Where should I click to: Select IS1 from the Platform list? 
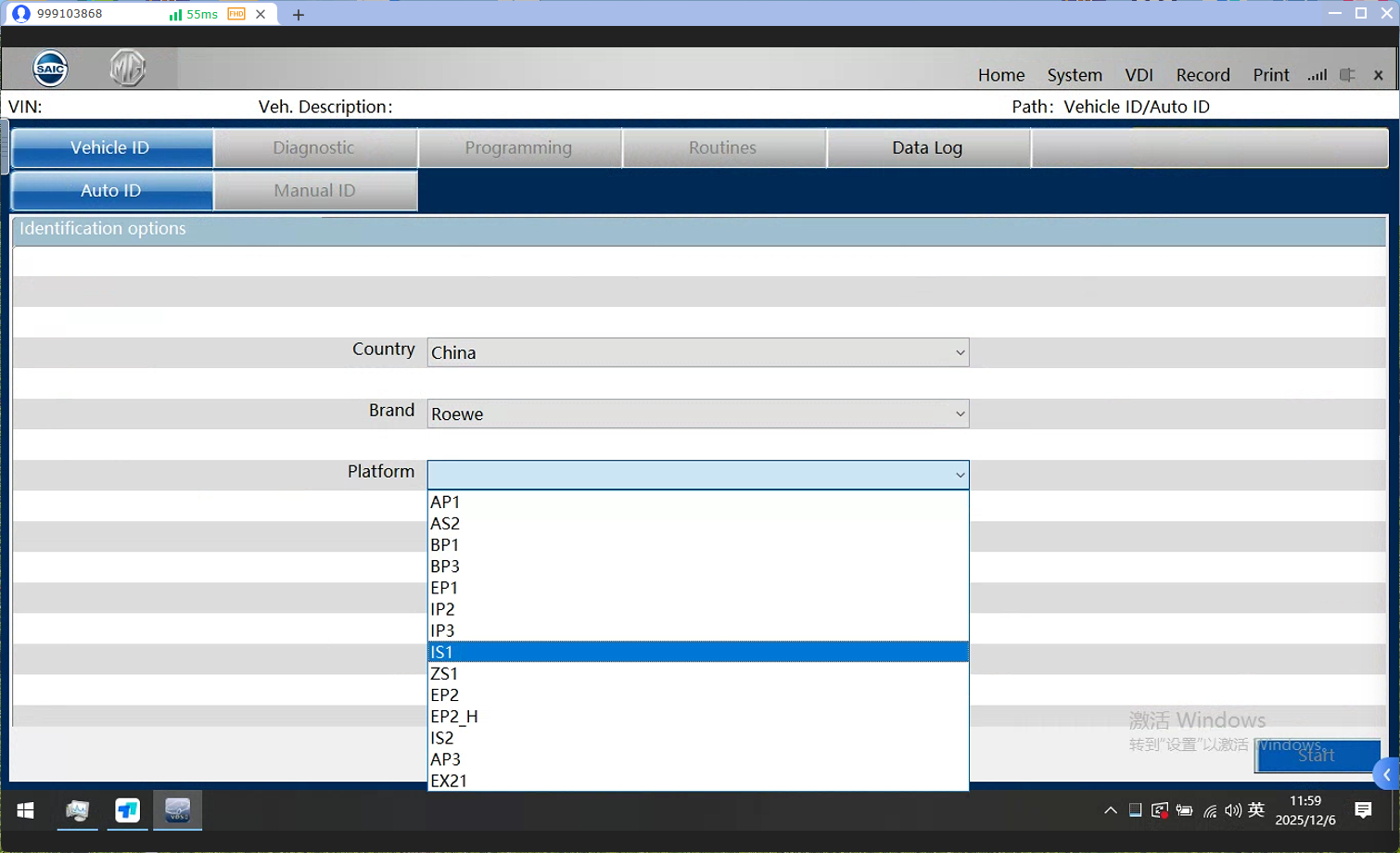point(697,652)
